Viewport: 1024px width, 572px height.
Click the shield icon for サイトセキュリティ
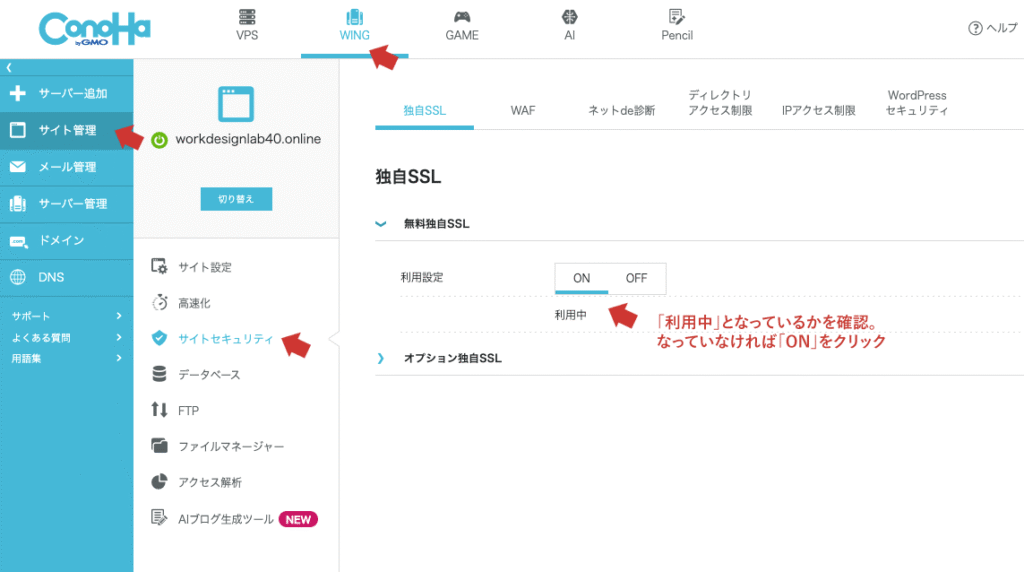coord(159,338)
